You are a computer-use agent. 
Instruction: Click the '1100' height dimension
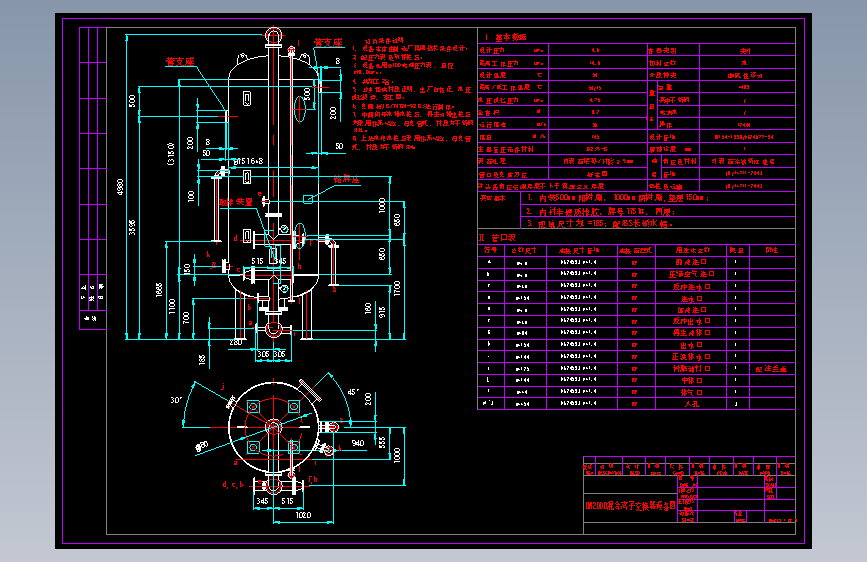(172, 306)
